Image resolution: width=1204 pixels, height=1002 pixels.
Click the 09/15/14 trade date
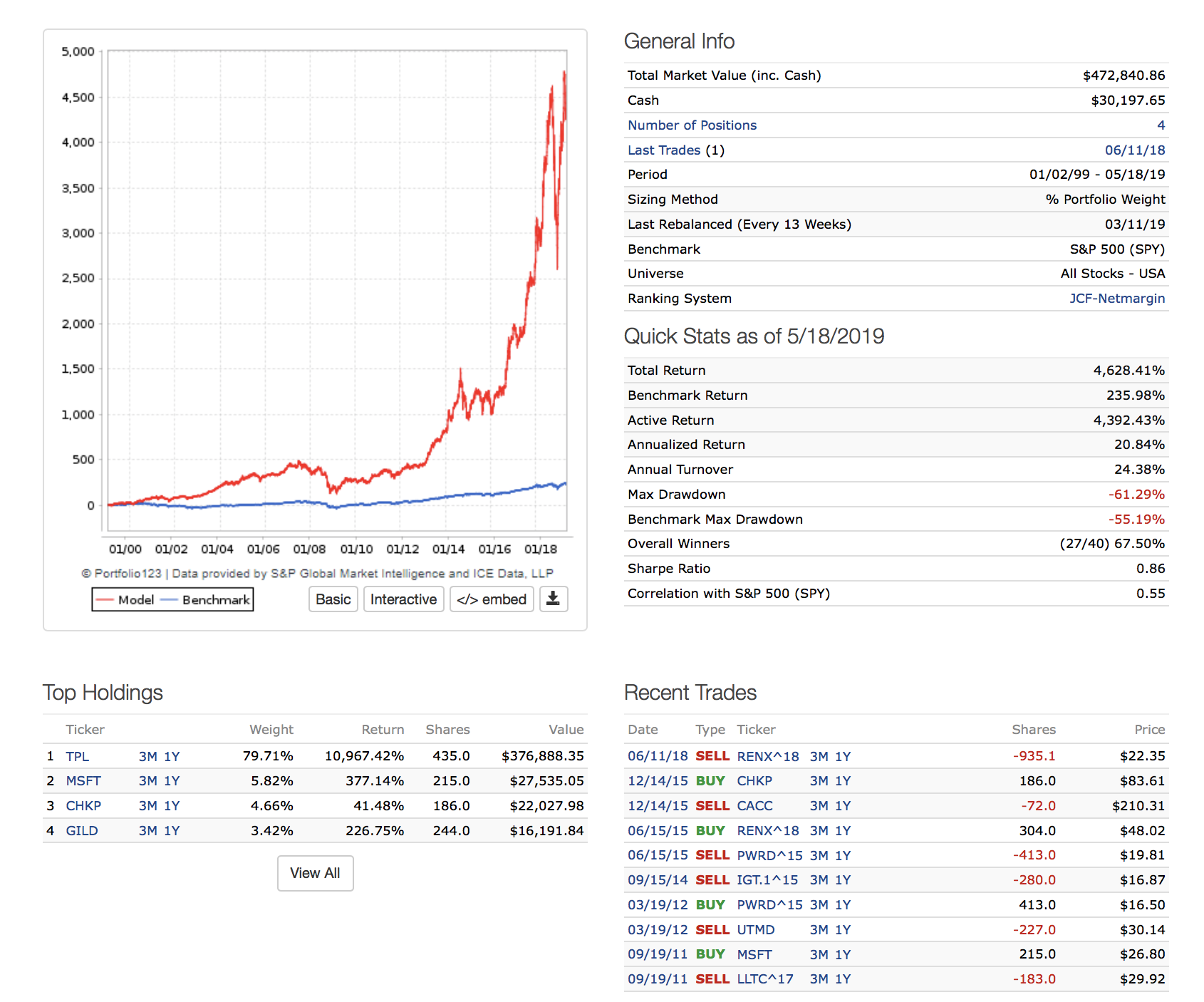point(657,880)
